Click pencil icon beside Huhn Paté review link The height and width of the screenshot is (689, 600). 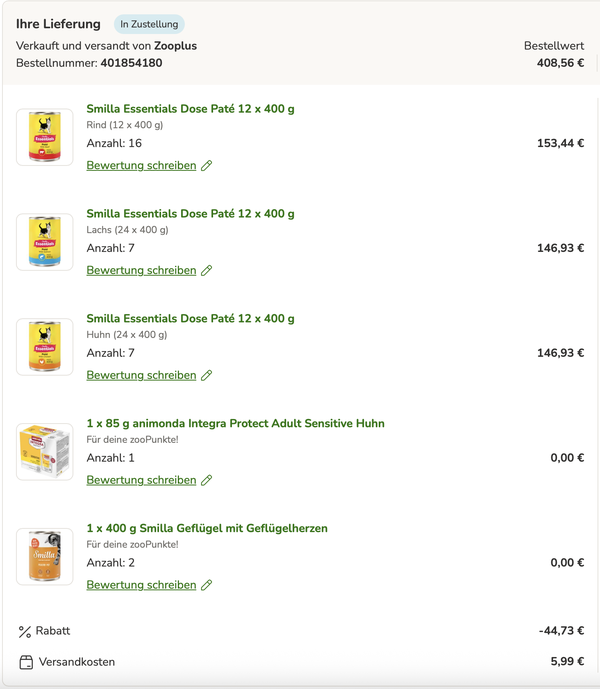pyautogui.click(x=207, y=375)
